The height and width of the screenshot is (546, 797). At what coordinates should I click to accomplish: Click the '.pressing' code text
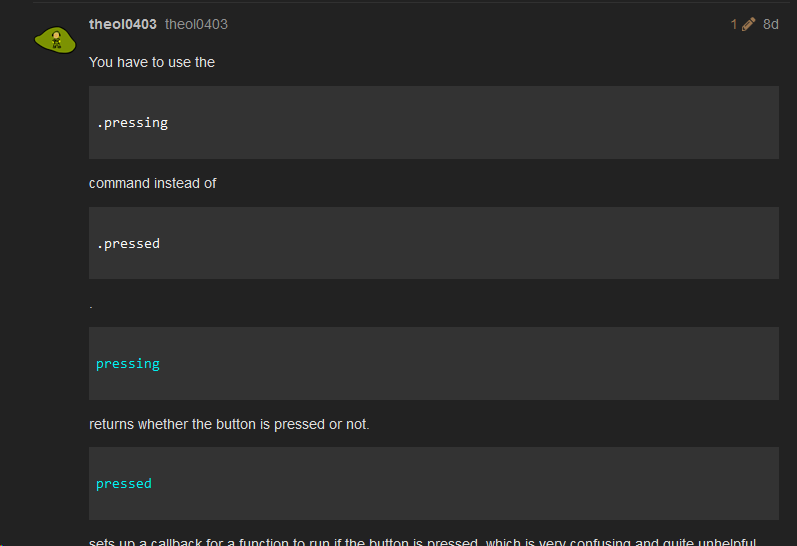click(132, 123)
